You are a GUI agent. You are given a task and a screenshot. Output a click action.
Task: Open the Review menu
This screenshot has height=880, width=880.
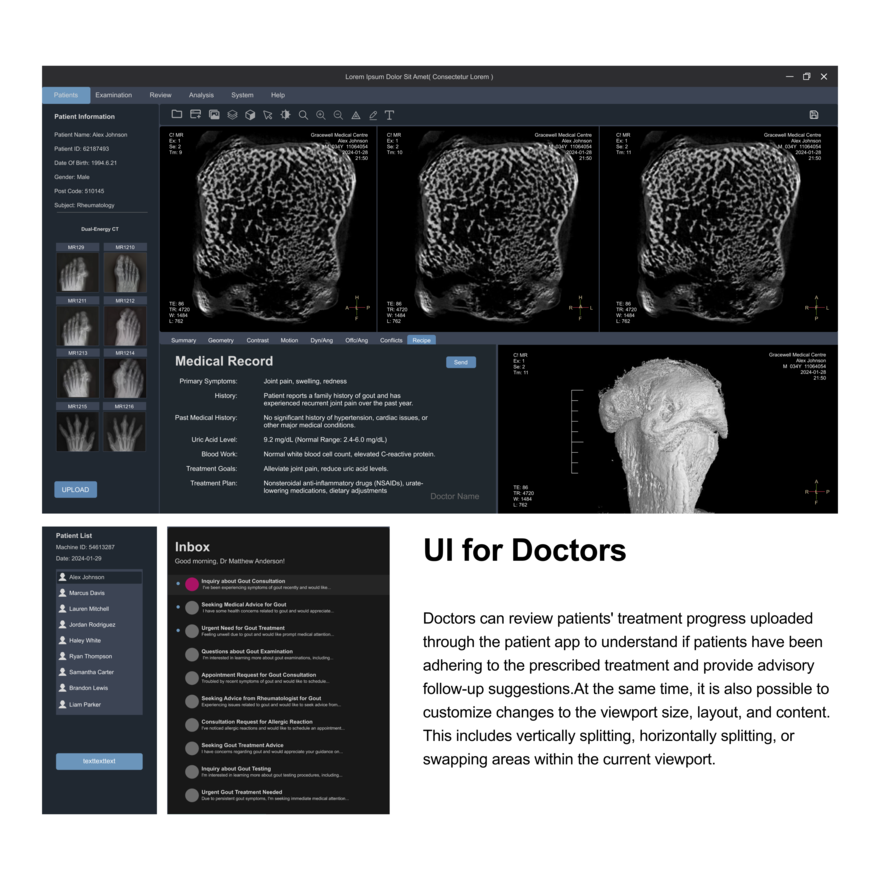tap(161, 95)
